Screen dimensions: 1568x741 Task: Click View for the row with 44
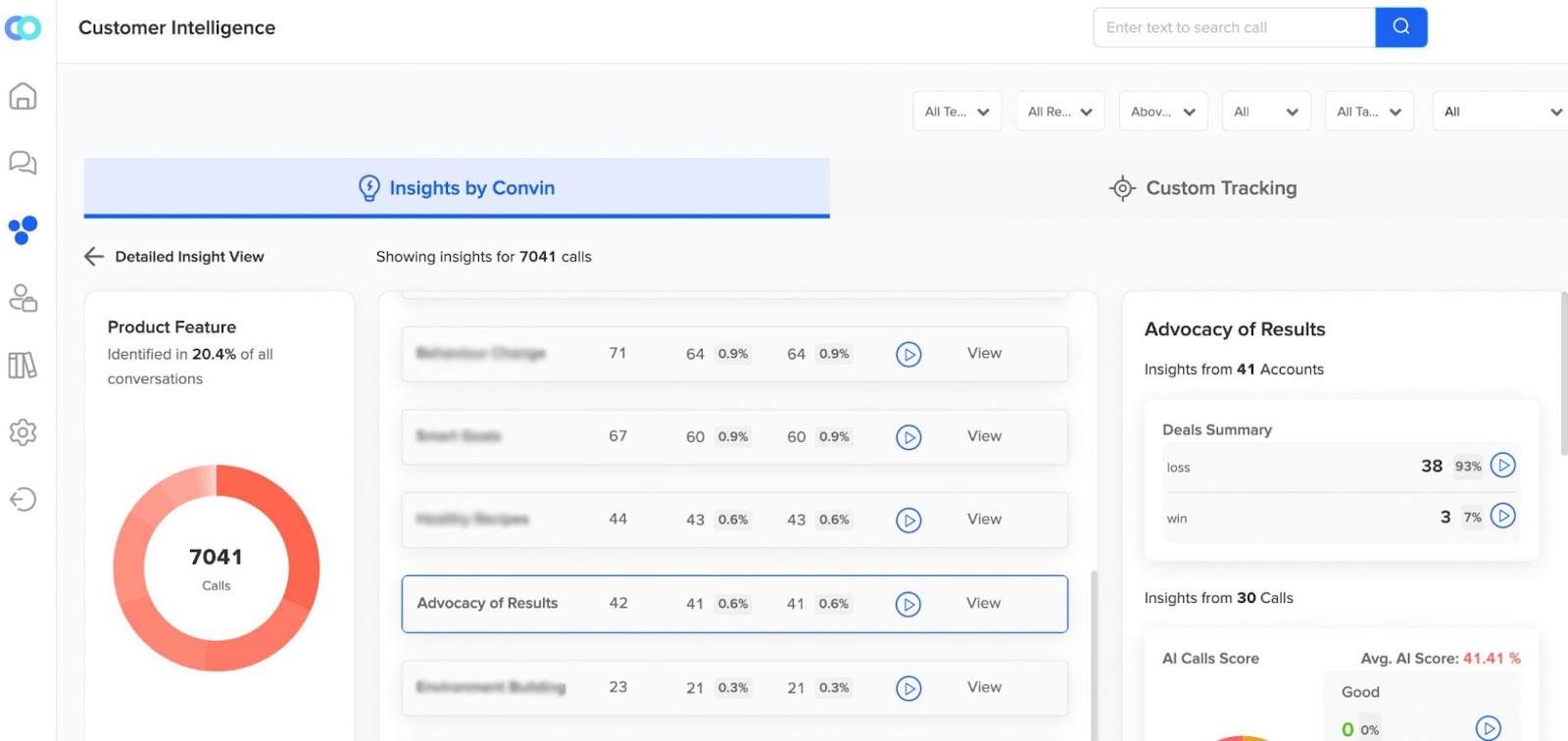click(x=984, y=519)
